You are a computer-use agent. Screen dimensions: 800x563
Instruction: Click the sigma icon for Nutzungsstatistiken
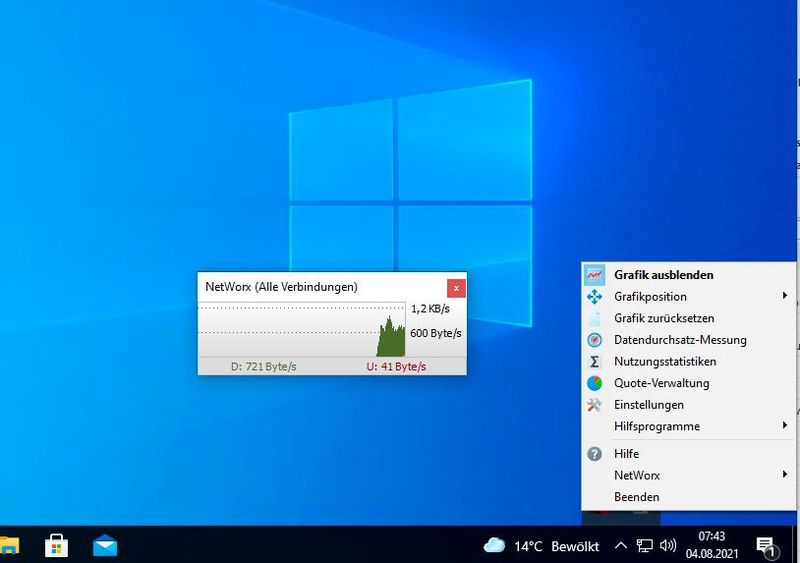tap(594, 361)
